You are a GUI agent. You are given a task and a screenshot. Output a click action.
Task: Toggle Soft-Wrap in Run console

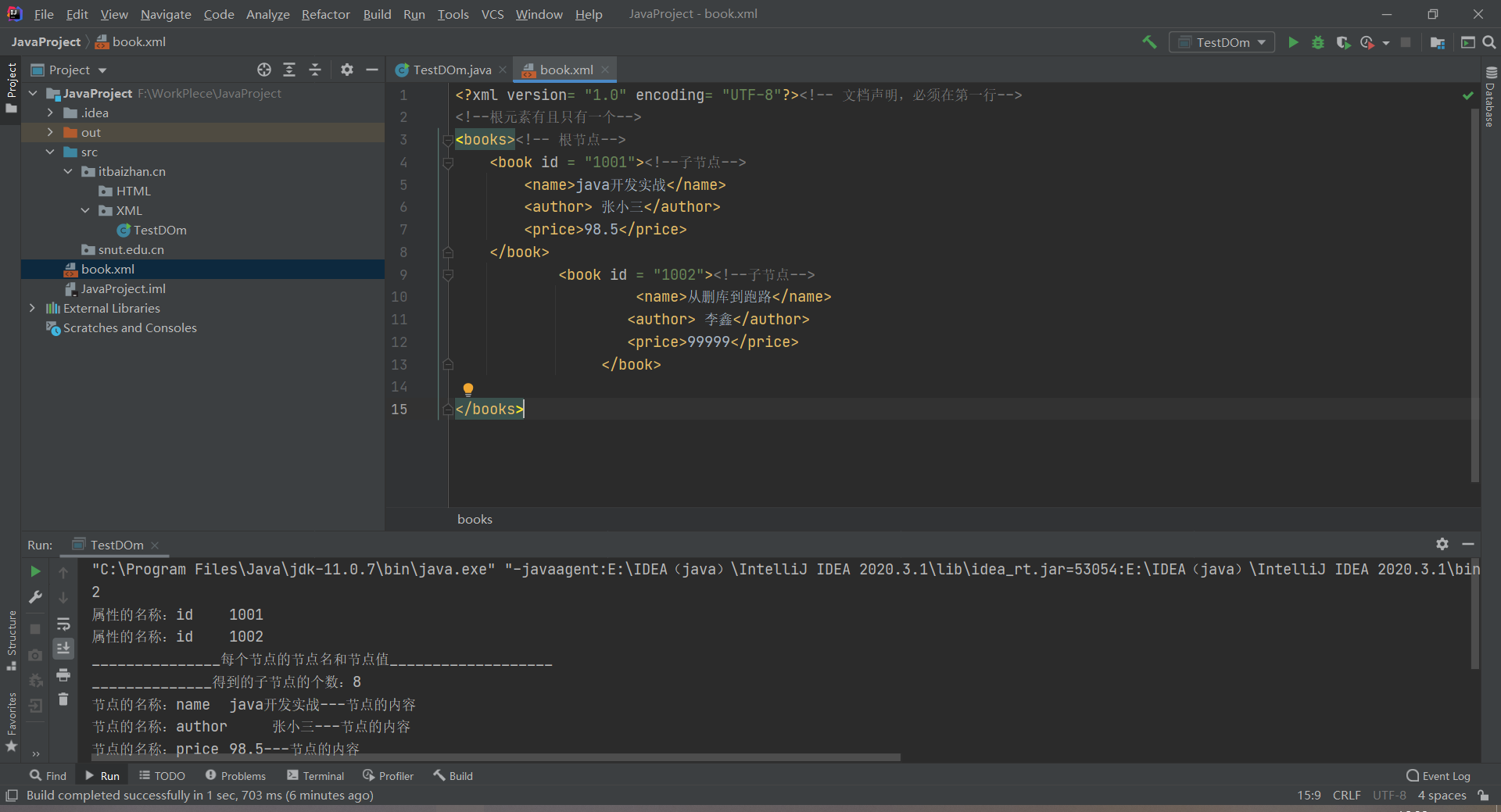[63, 624]
